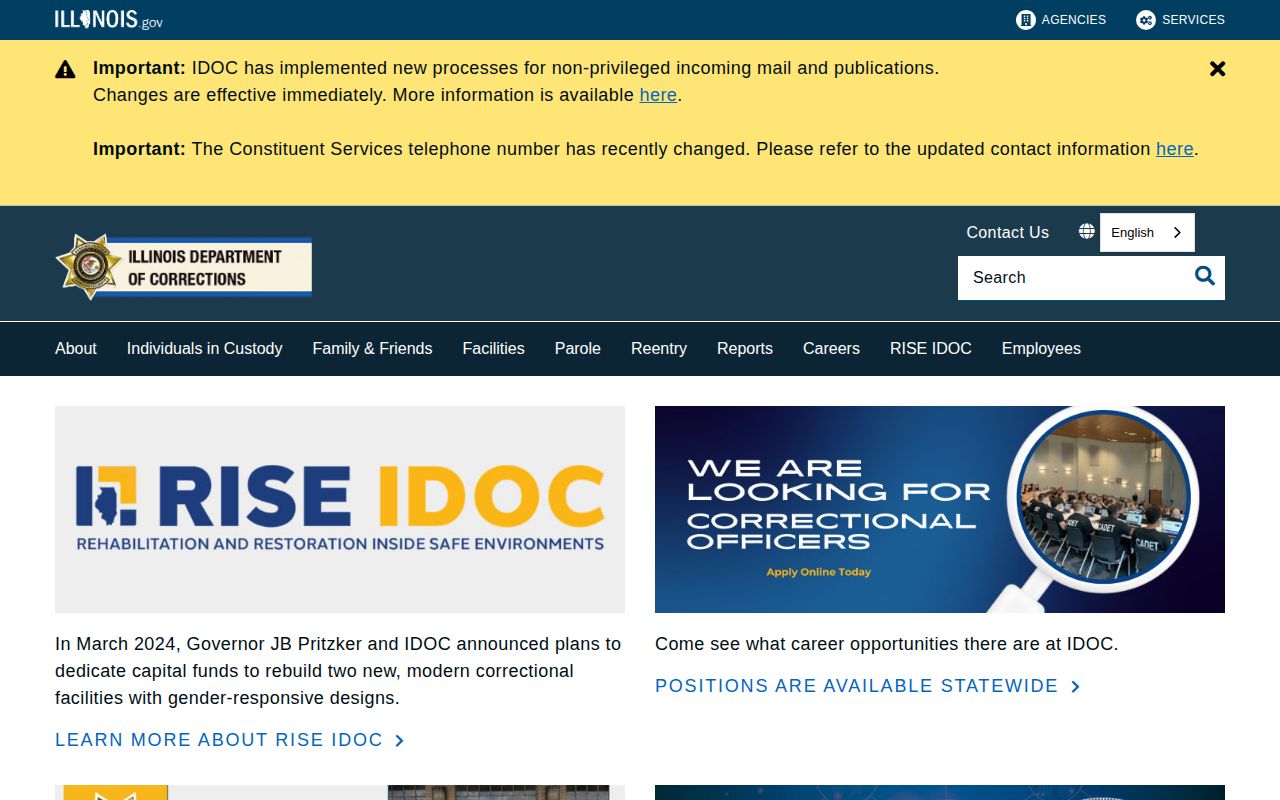Viewport: 1280px width, 800px height.
Task: Click the Agencies building icon
Action: click(x=1025, y=20)
